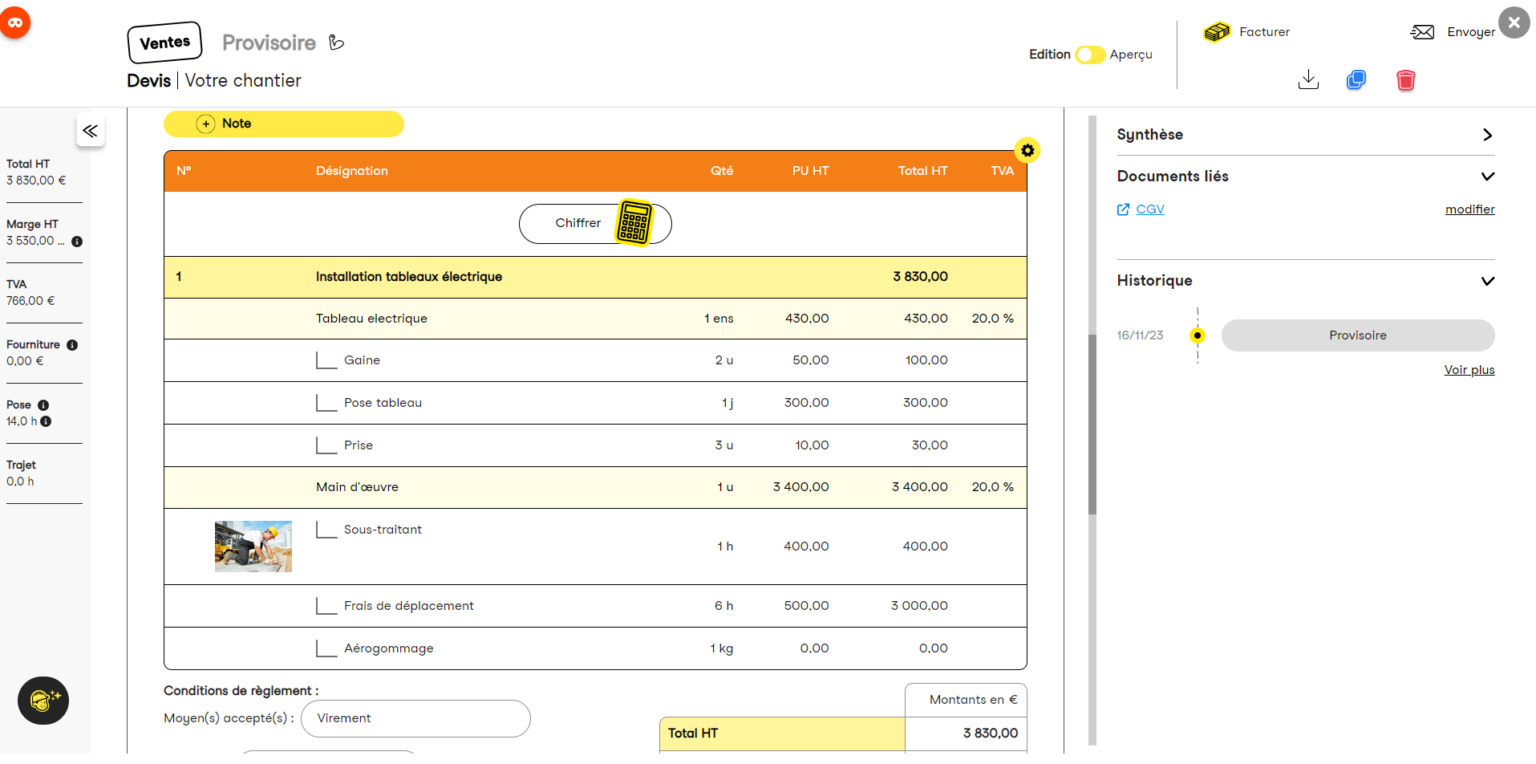Click the blue duplicate document icon
This screenshot has height=764, width=1536.
(1356, 80)
